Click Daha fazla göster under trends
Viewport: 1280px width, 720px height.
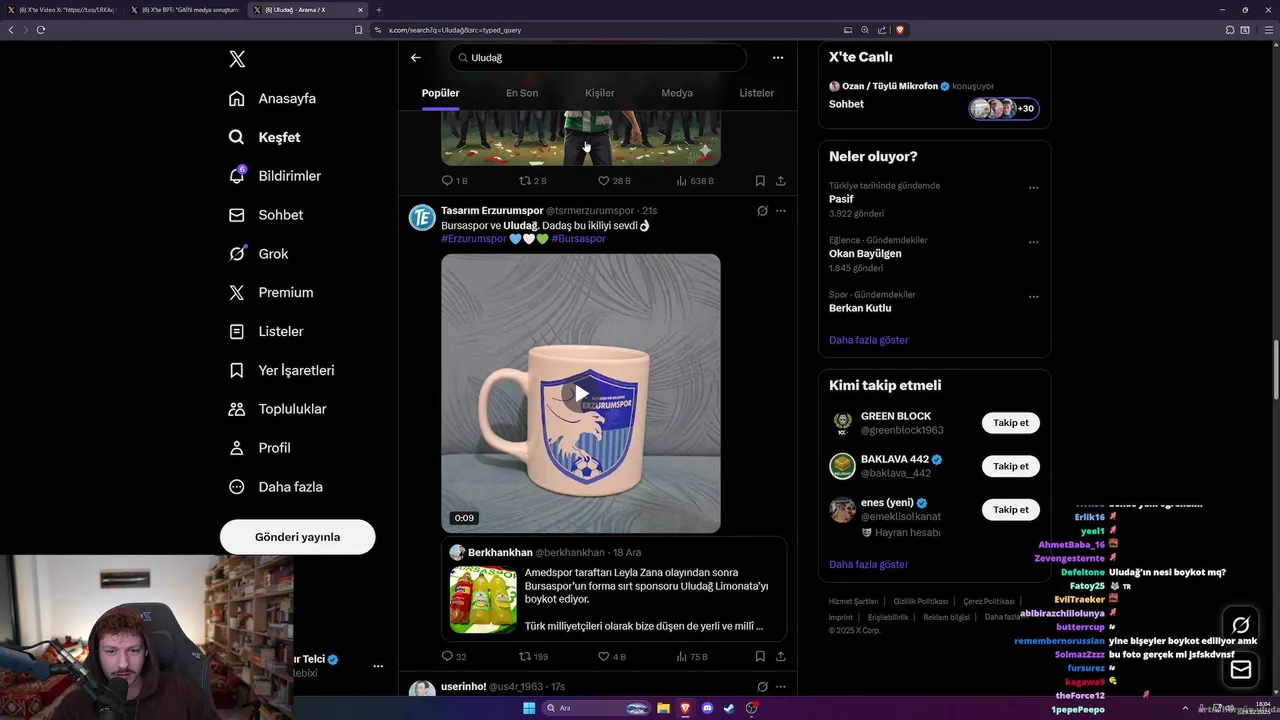[x=868, y=340]
